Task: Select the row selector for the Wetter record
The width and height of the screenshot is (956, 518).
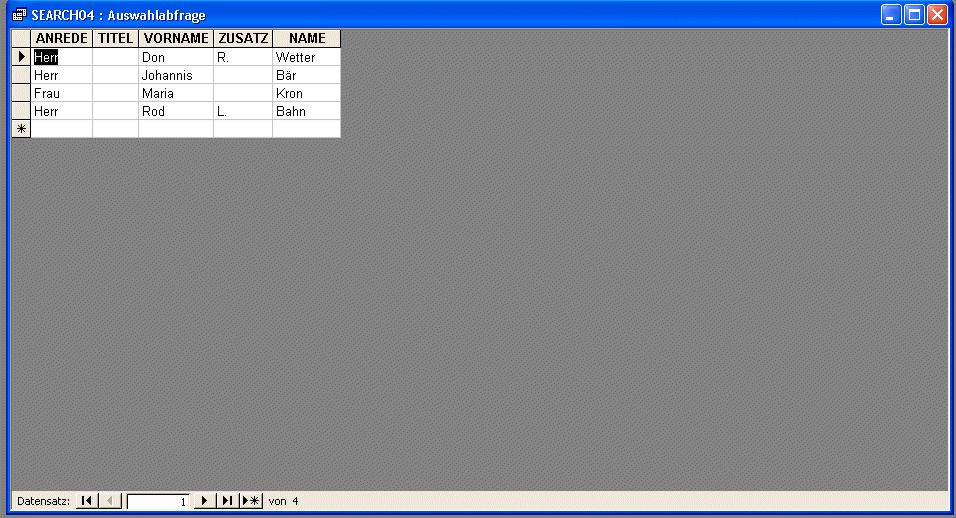Action: tap(21, 57)
